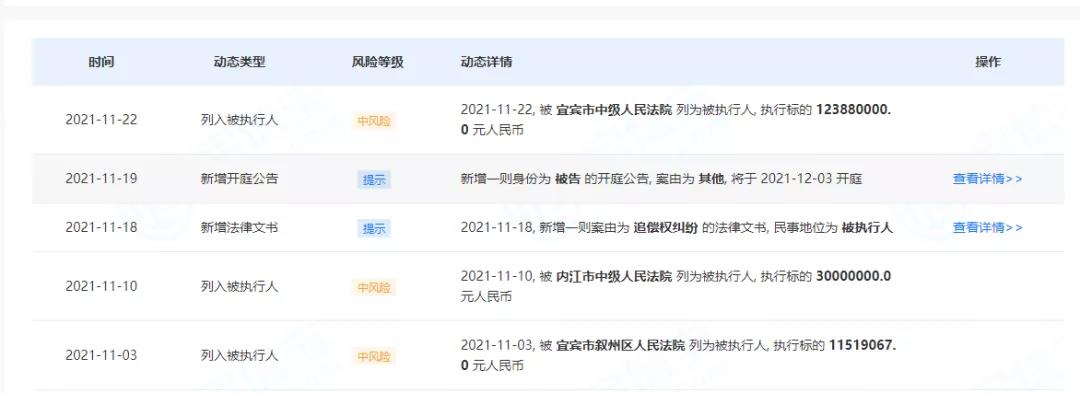This screenshot has height=393, width=1080.
Task: Click the amount 30000000.0
Action: (x=853, y=277)
